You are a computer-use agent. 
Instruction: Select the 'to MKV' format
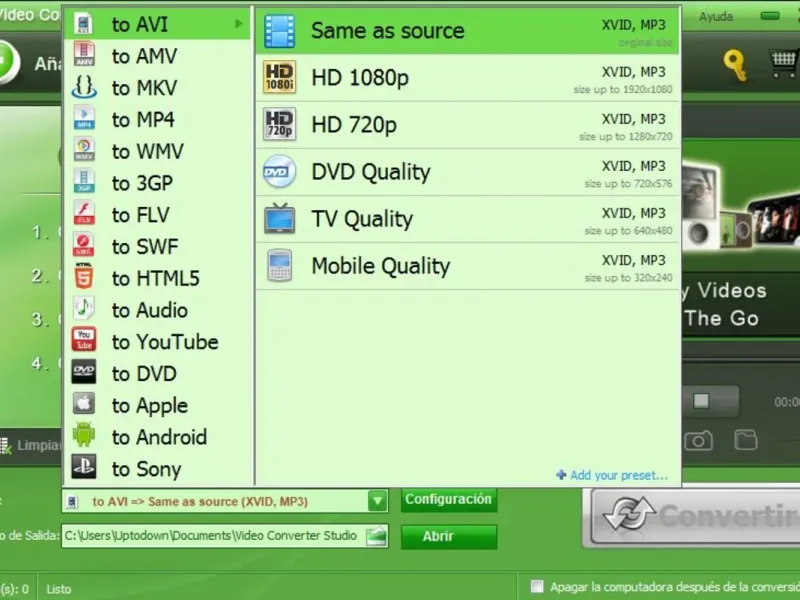click(x=157, y=88)
